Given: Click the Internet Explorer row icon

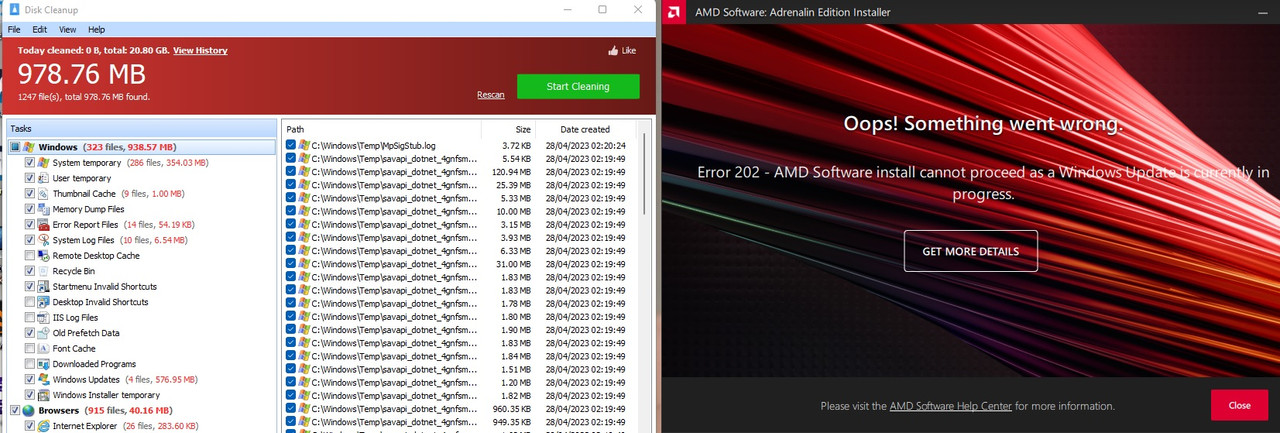Looking at the screenshot, I should click(x=44, y=426).
